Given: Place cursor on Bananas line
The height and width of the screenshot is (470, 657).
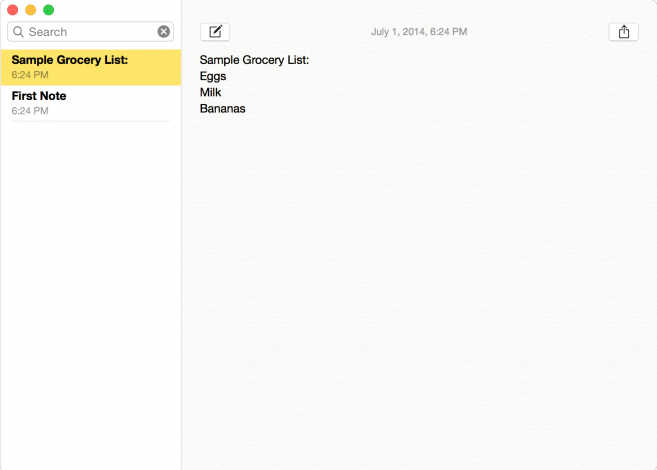Looking at the screenshot, I should 222,108.
